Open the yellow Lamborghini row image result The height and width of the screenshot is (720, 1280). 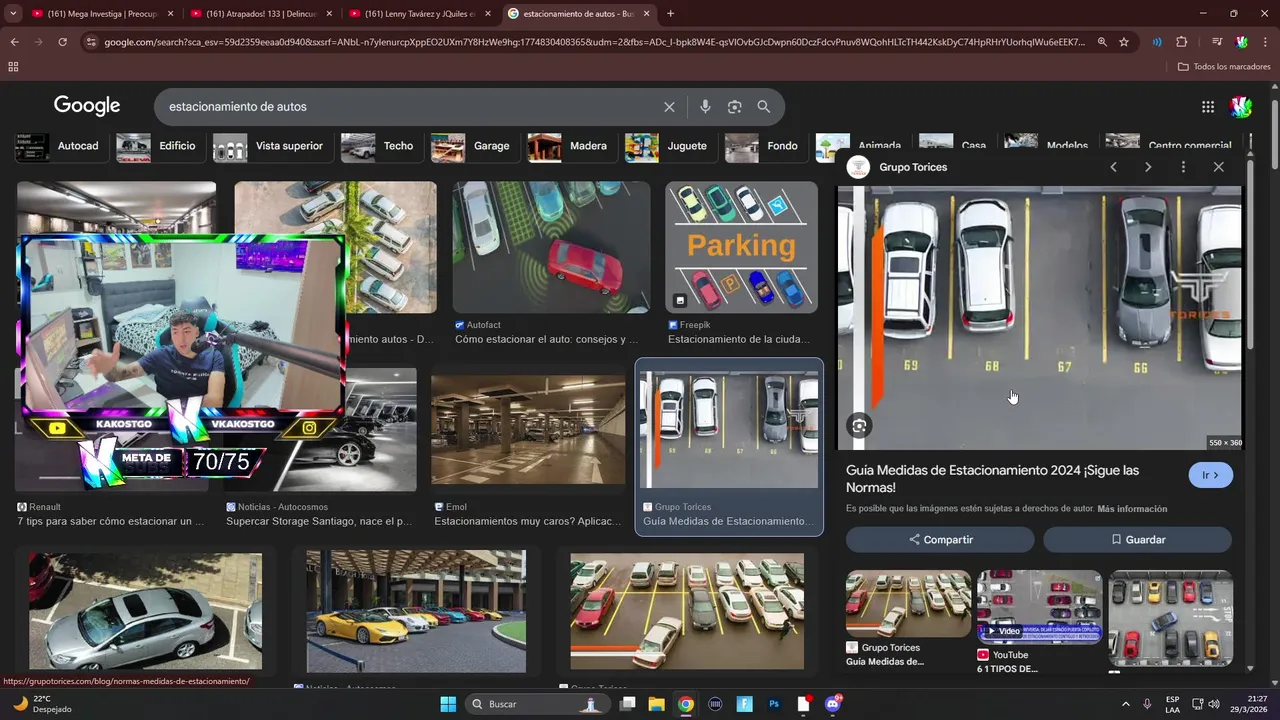click(x=416, y=611)
